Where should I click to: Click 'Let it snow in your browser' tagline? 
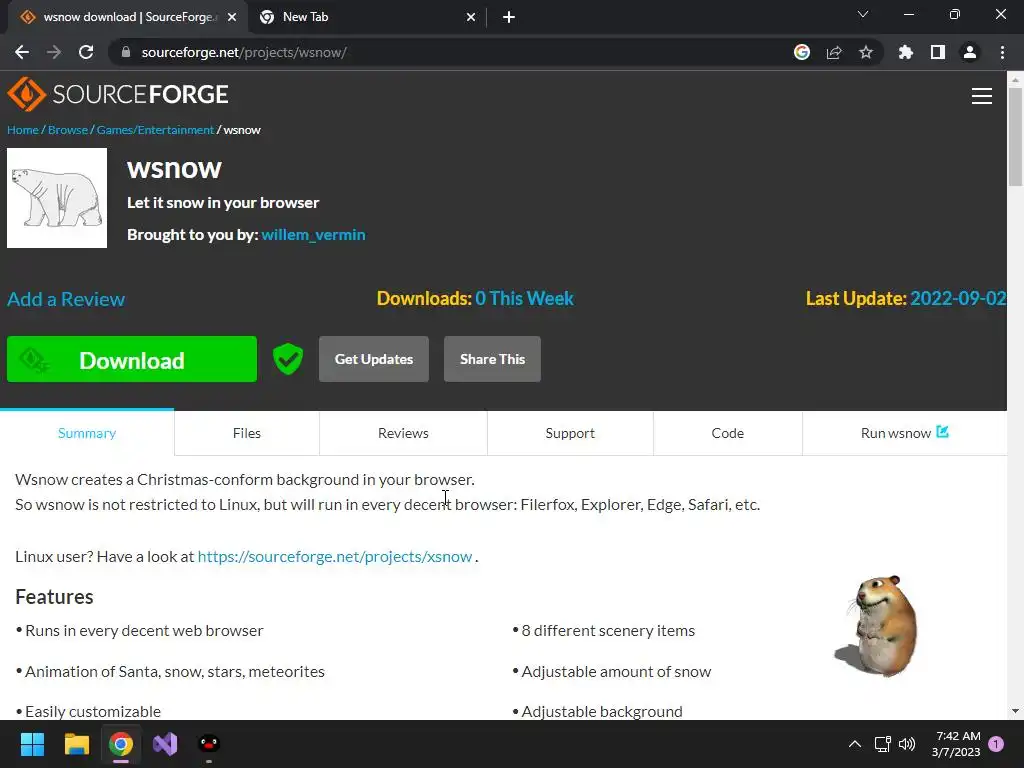click(223, 203)
